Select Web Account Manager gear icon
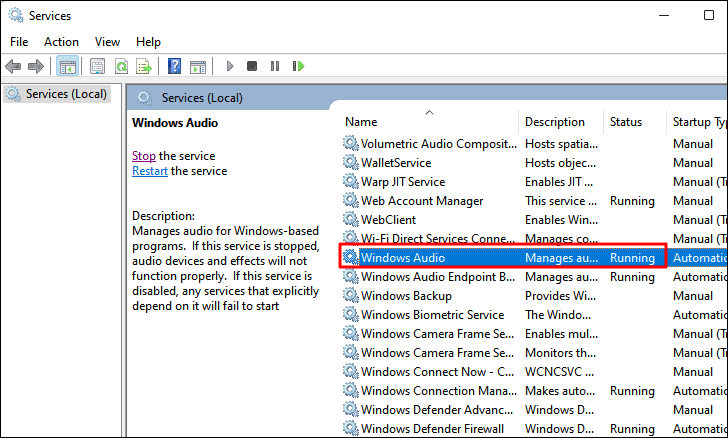 pyautogui.click(x=351, y=201)
